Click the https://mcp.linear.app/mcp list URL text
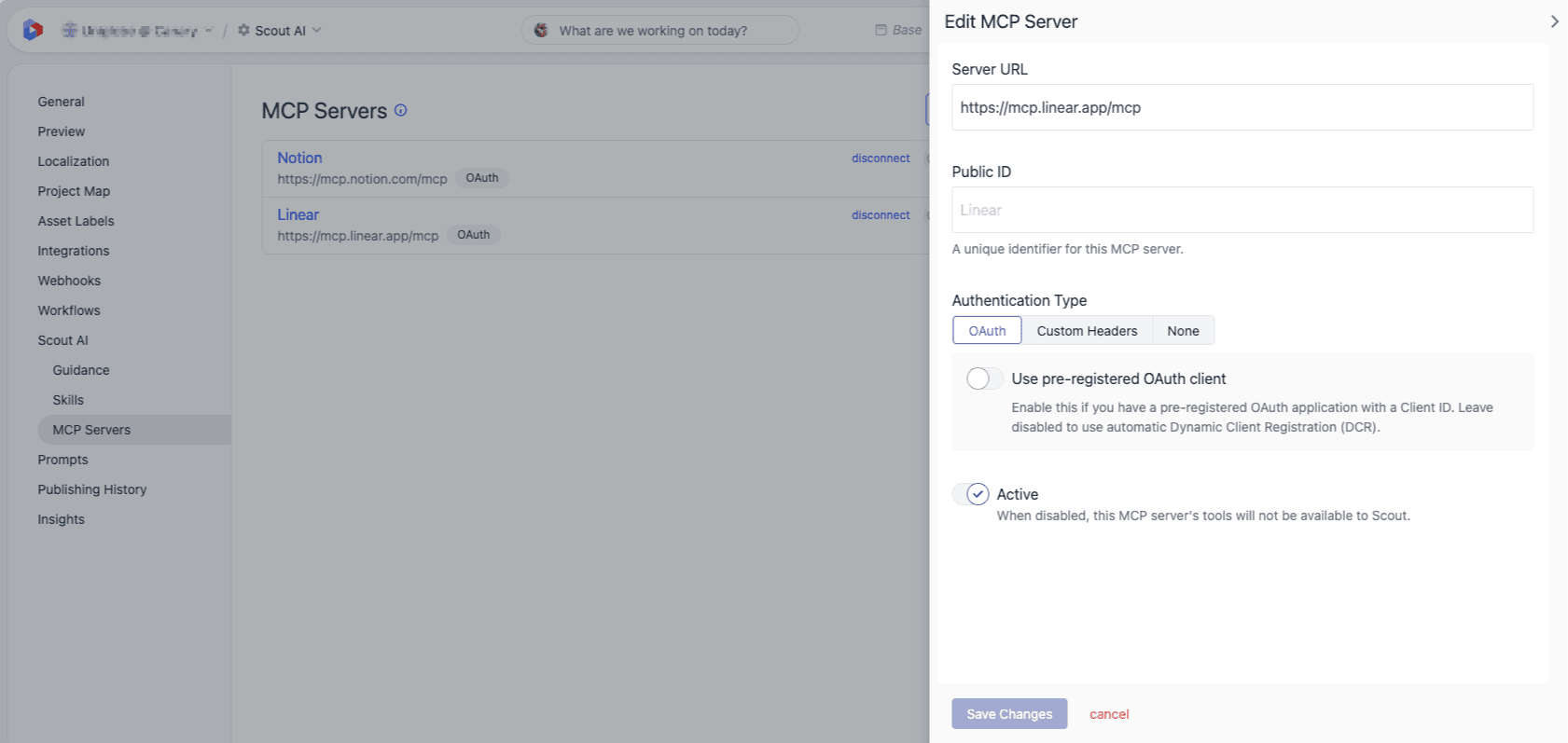Viewport: 1568px width, 743px height. point(357,236)
